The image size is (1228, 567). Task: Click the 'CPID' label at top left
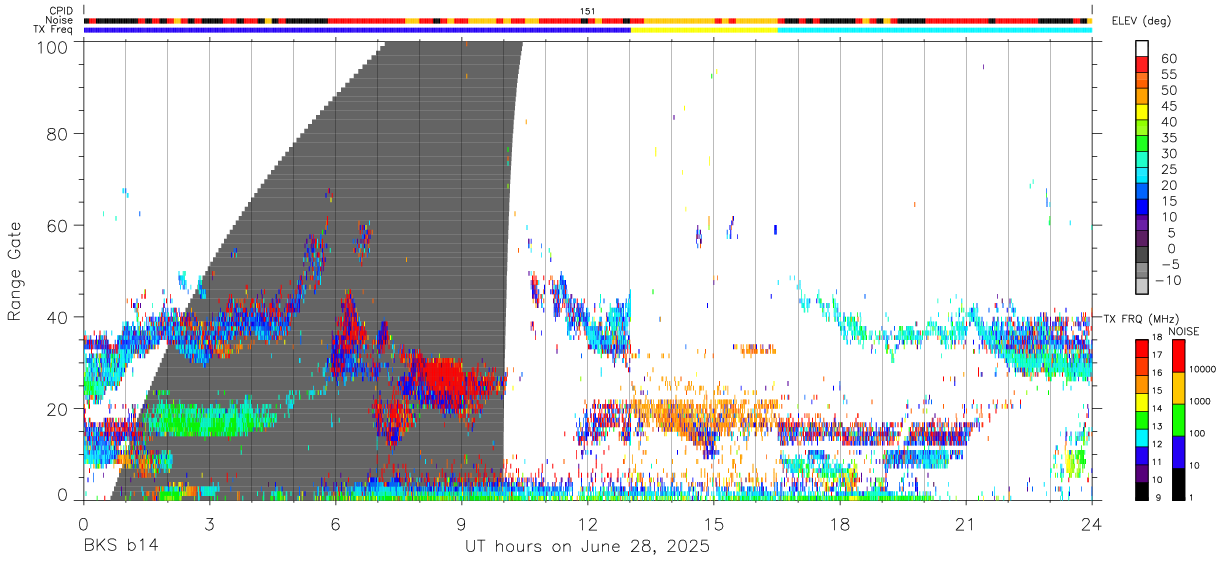click(60, 10)
